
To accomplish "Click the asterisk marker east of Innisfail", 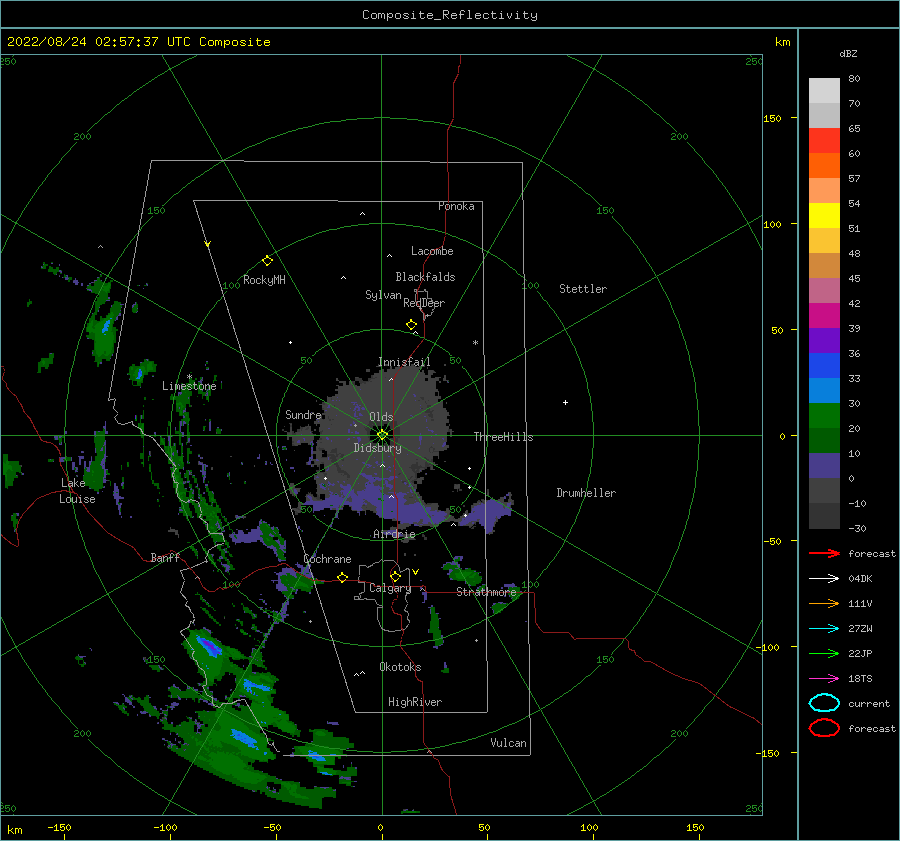I will (475, 343).
